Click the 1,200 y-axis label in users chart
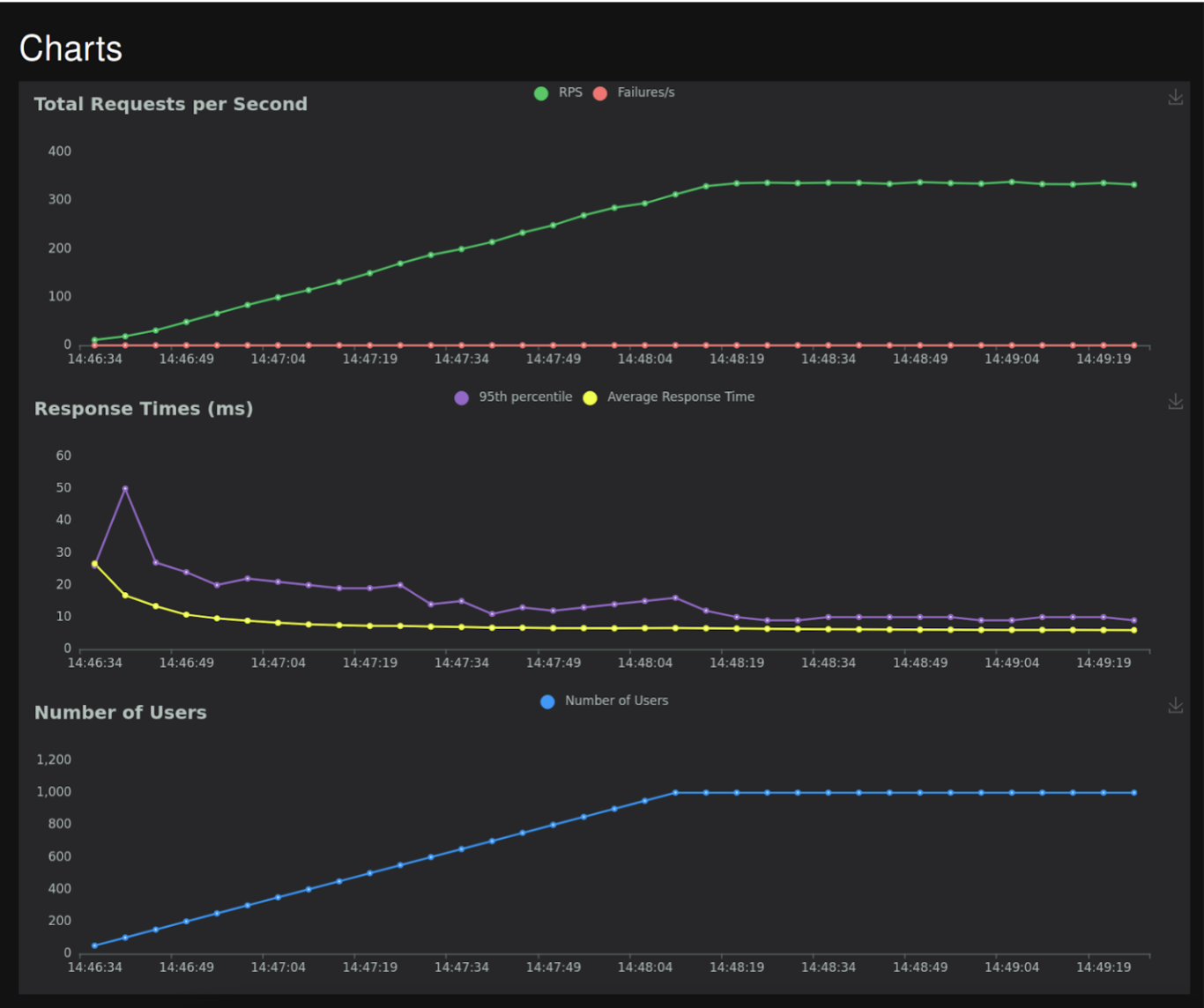 54,760
